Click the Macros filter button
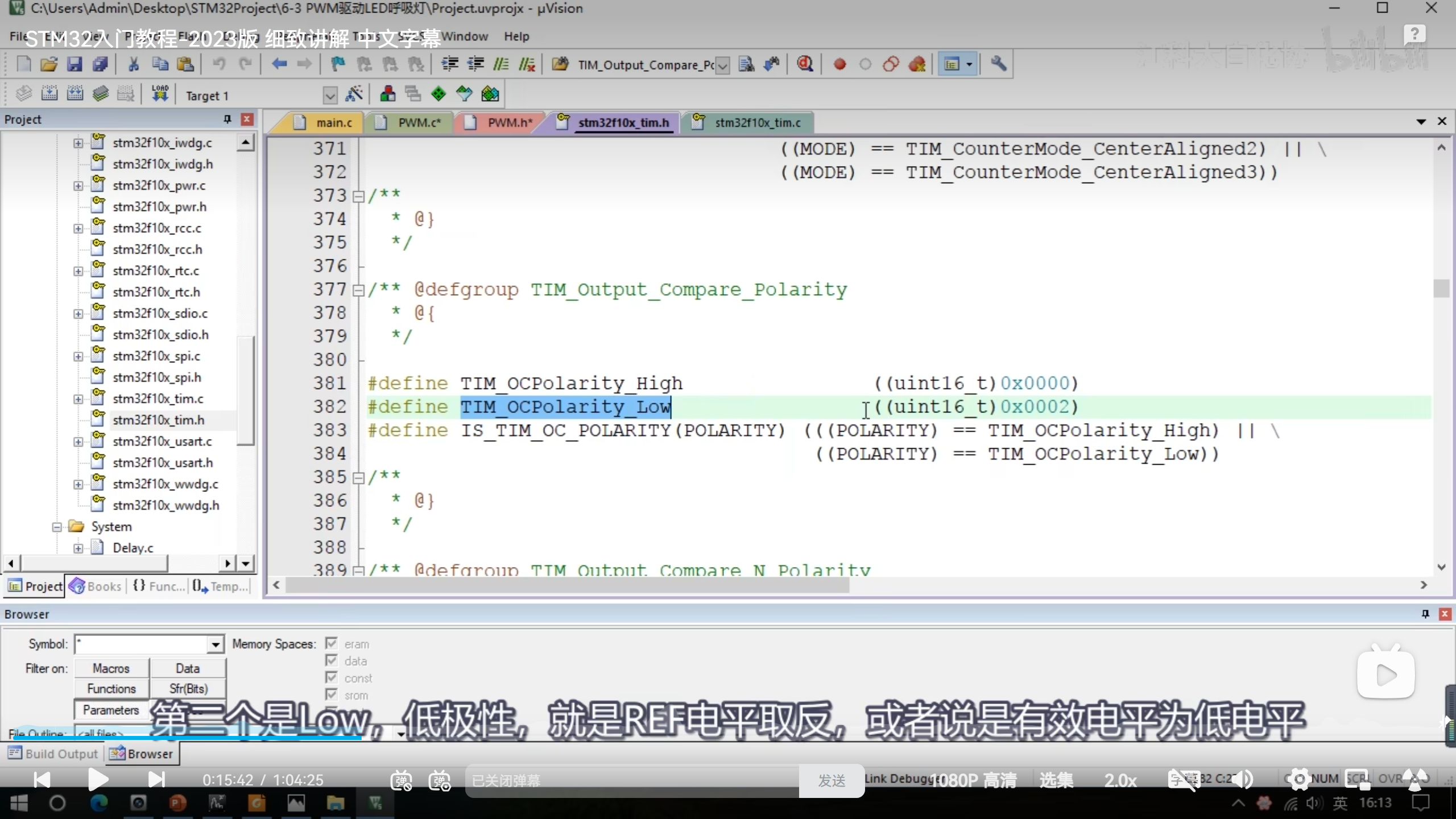 point(111,668)
